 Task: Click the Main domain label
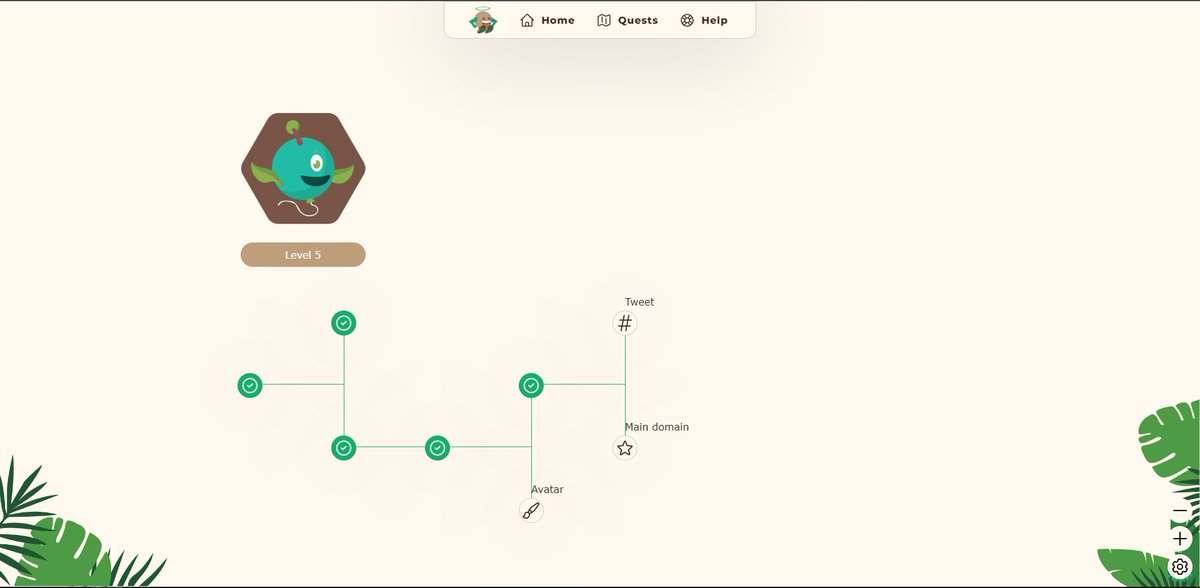[657, 427]
